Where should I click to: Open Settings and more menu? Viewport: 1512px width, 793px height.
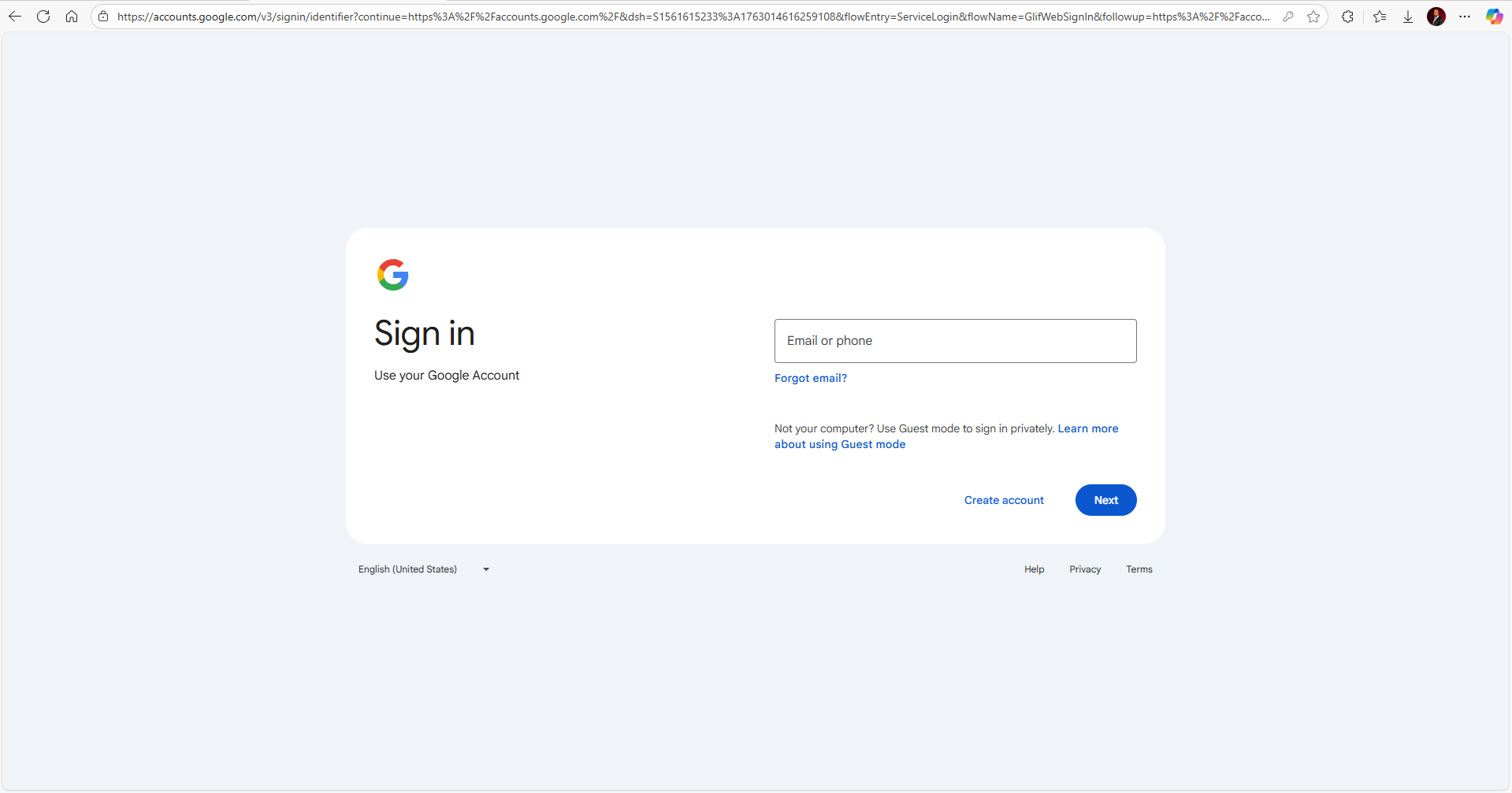1465,17
